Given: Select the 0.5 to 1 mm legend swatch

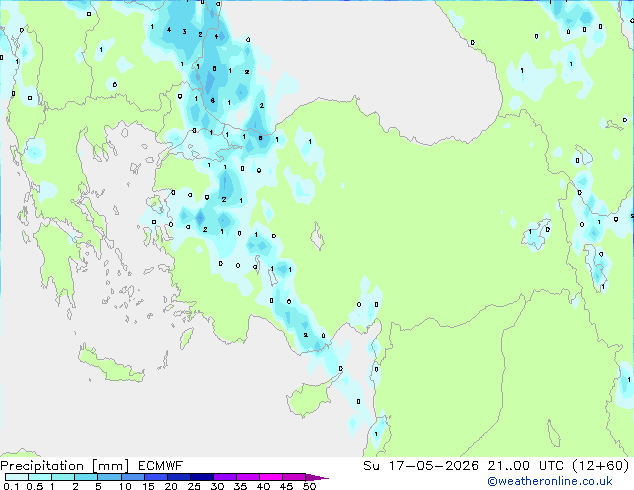Looking at the screenshot, I should 40,477.
